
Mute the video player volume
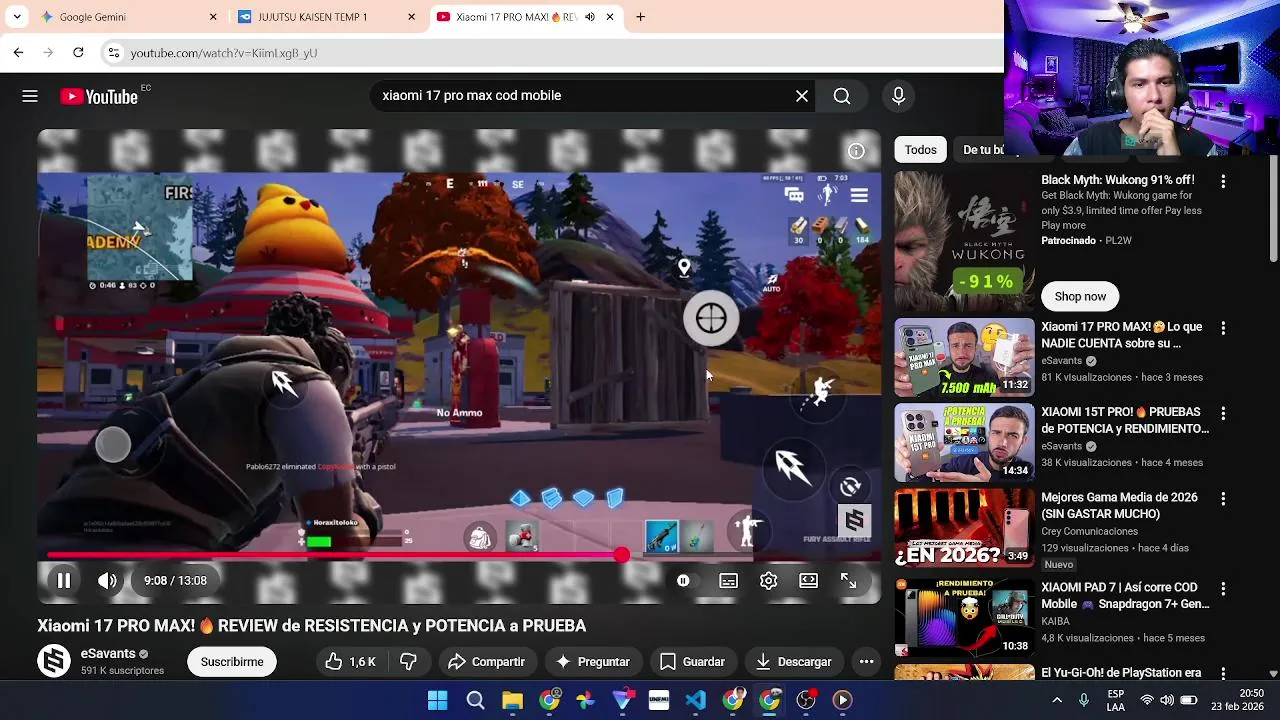pyautogui.click(x=107, y=580)
